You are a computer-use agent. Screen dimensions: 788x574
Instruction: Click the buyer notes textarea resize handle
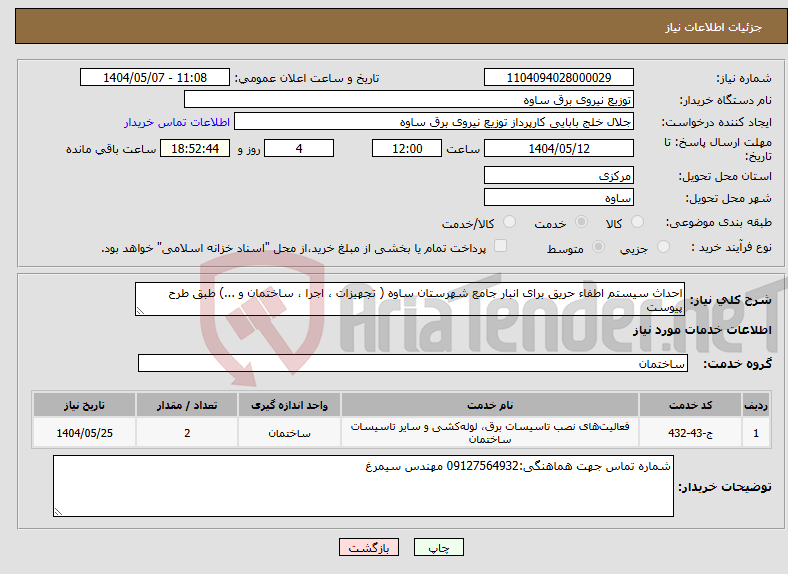[x=58, y=512]
